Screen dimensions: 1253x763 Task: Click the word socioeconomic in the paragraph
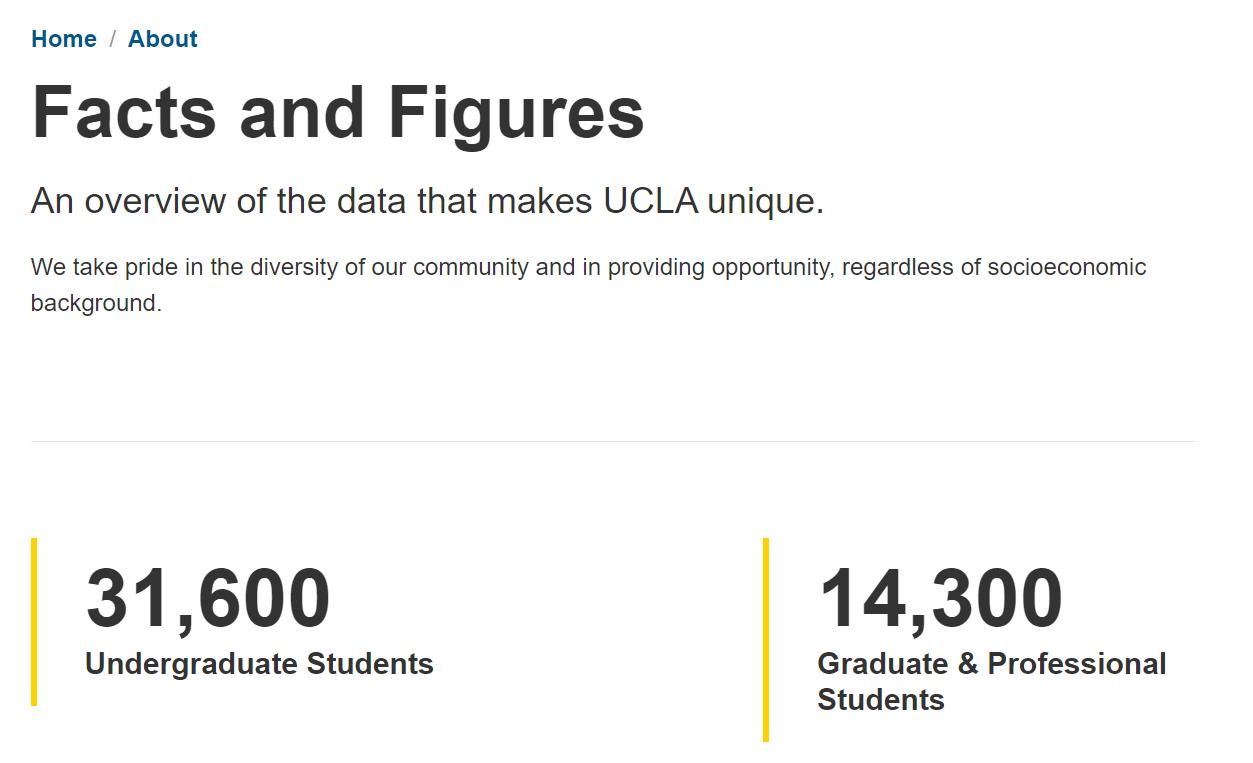pyautogui.click(x=1067, y=267)
